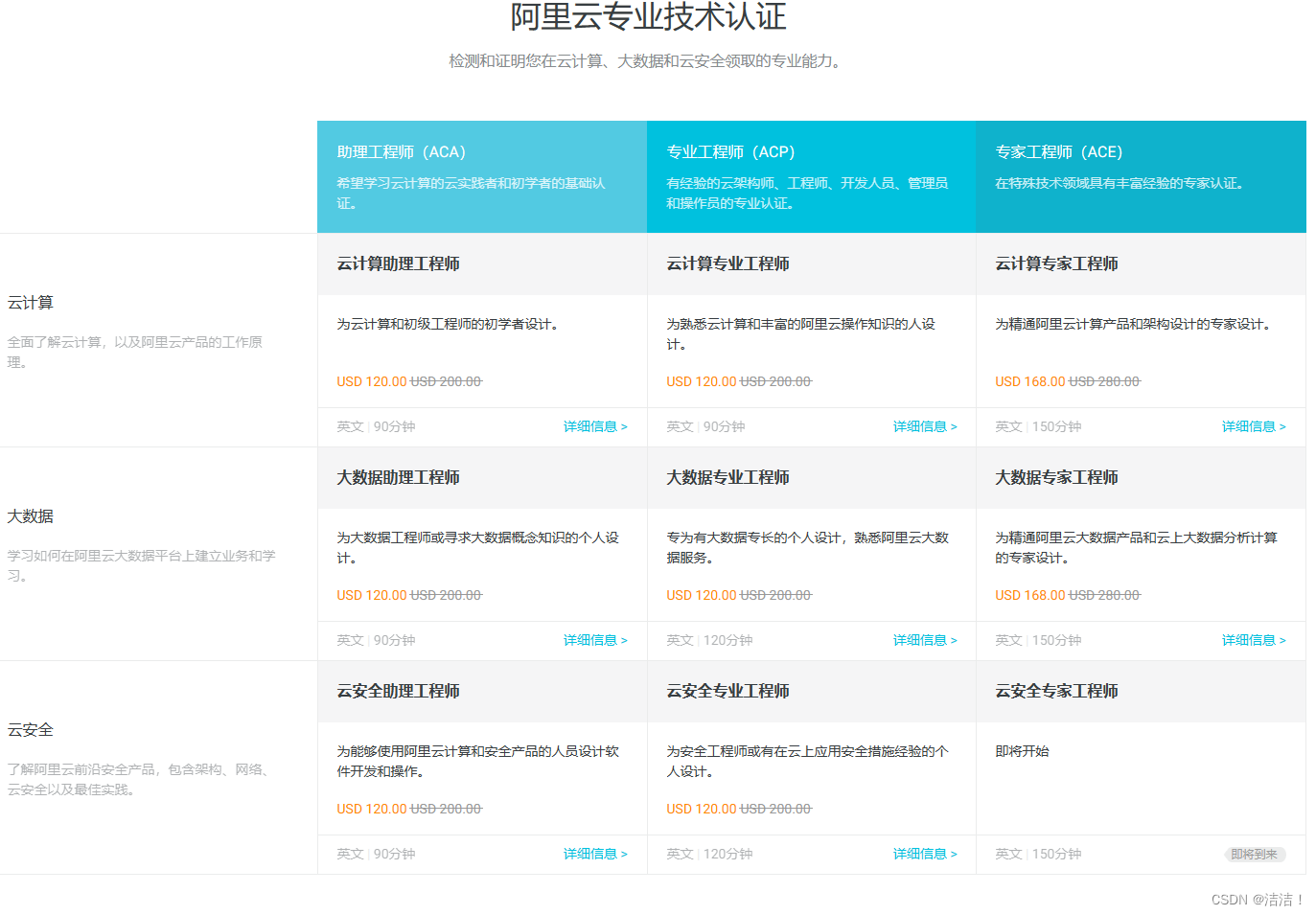Select the 专家工程师（ACE）column header
This screenshot has height=915, width=1316.
(x=1141, y=176)
